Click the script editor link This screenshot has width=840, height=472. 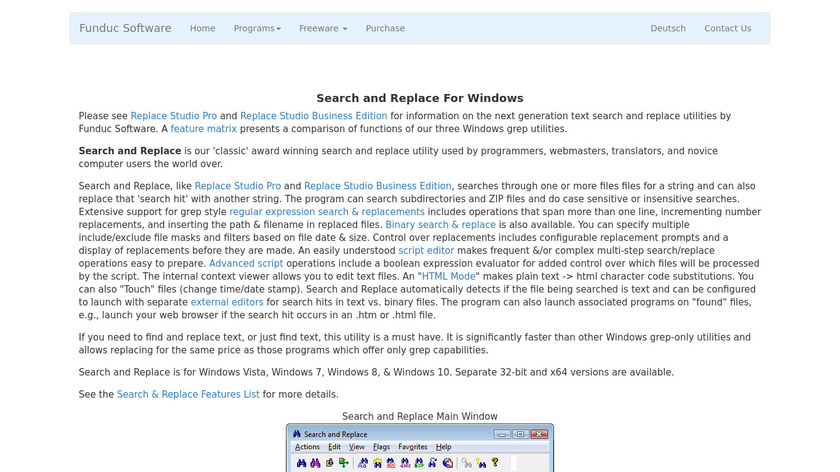(426, 250)
